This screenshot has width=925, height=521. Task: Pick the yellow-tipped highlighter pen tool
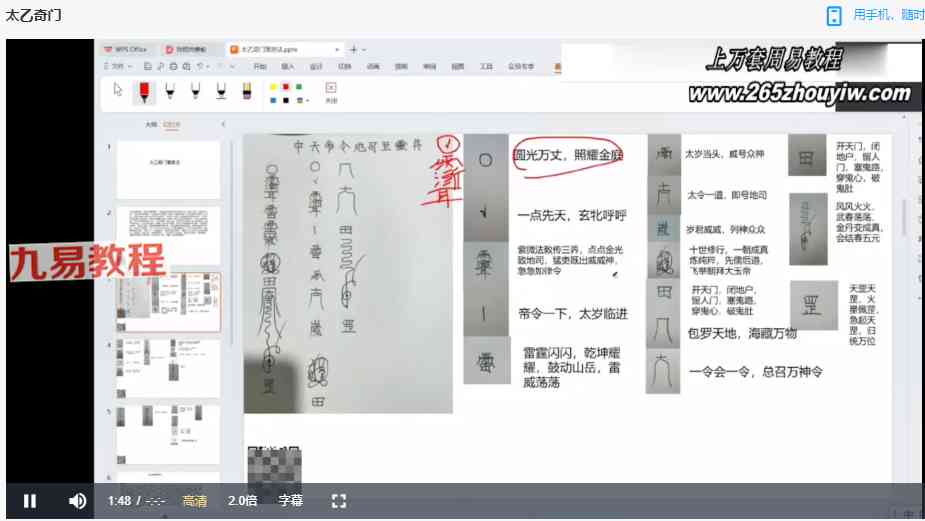(247, 91)
